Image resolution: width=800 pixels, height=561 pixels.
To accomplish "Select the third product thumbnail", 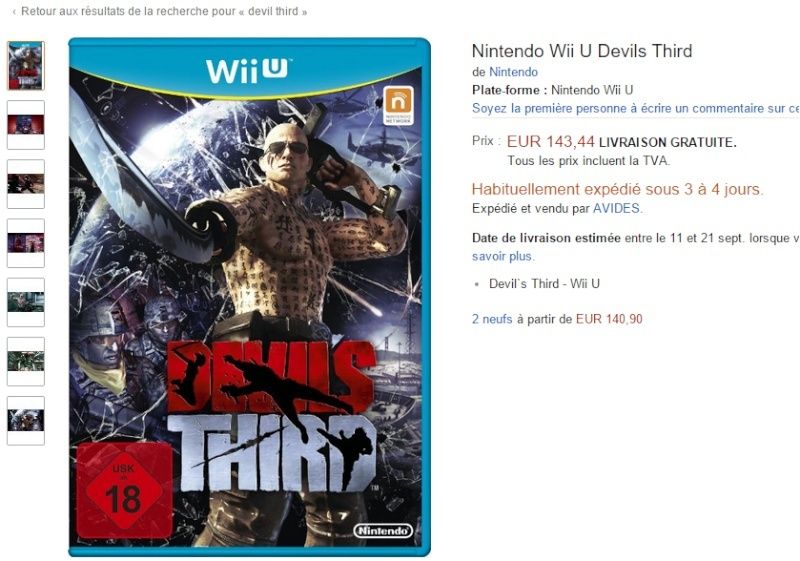I will point(26,184).
